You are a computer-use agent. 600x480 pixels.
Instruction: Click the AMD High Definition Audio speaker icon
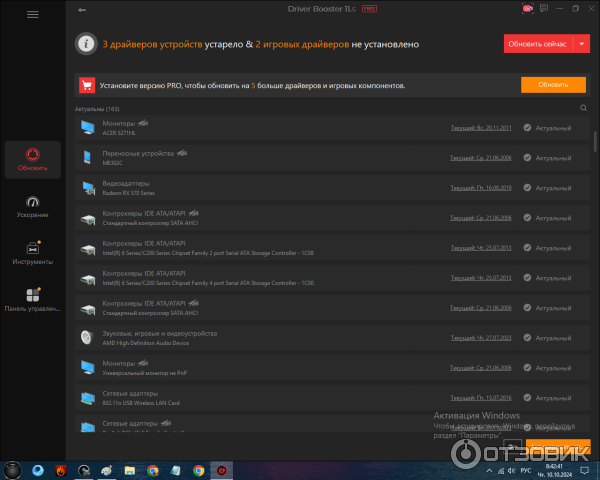pos(87,337)
